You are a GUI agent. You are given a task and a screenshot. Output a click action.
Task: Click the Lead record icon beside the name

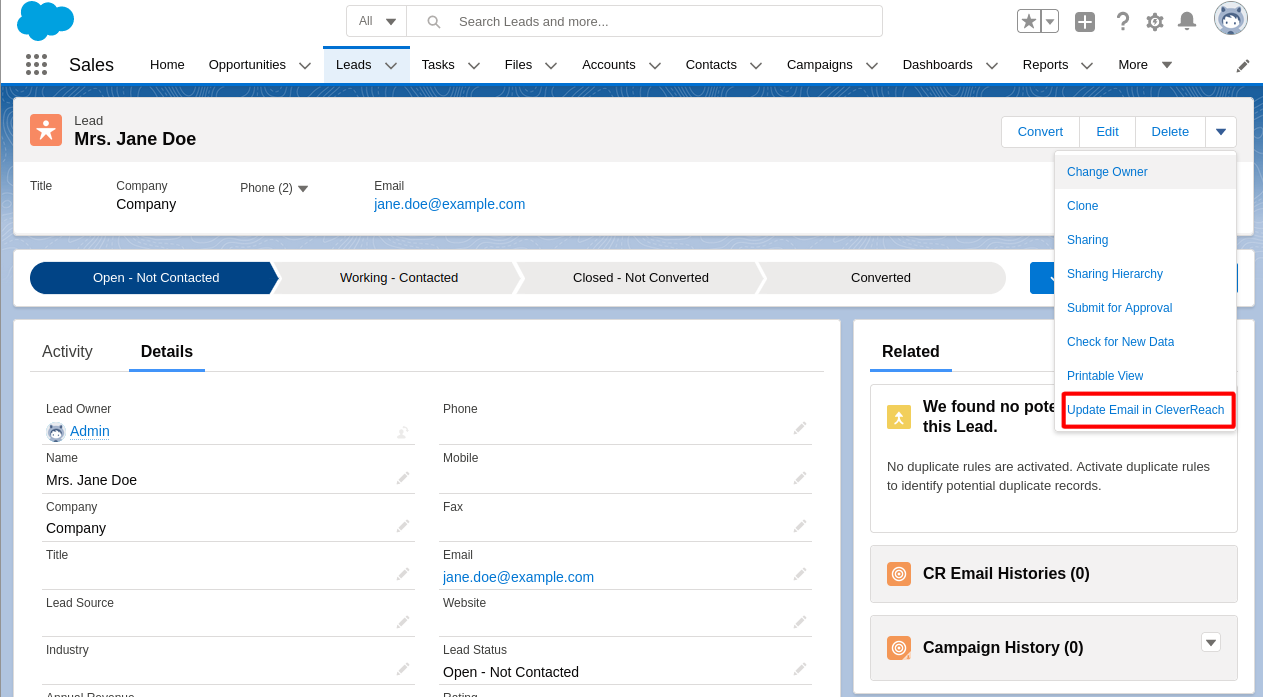point(46,130)
